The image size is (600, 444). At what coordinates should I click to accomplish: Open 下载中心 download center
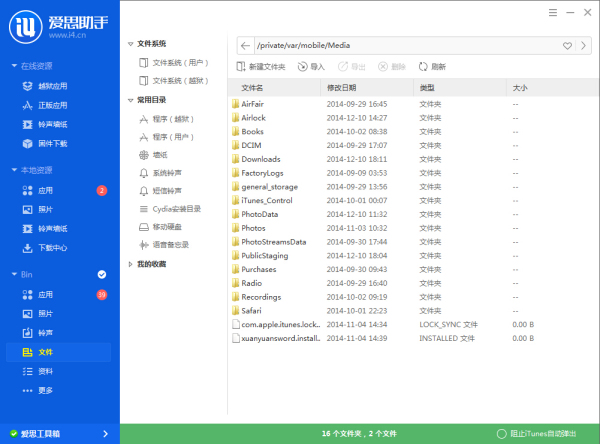pos(52,248)
